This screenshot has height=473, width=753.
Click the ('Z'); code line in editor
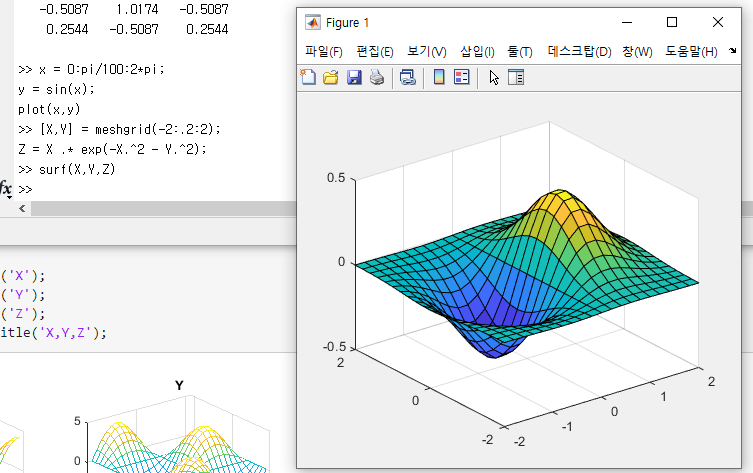point(23,314)
